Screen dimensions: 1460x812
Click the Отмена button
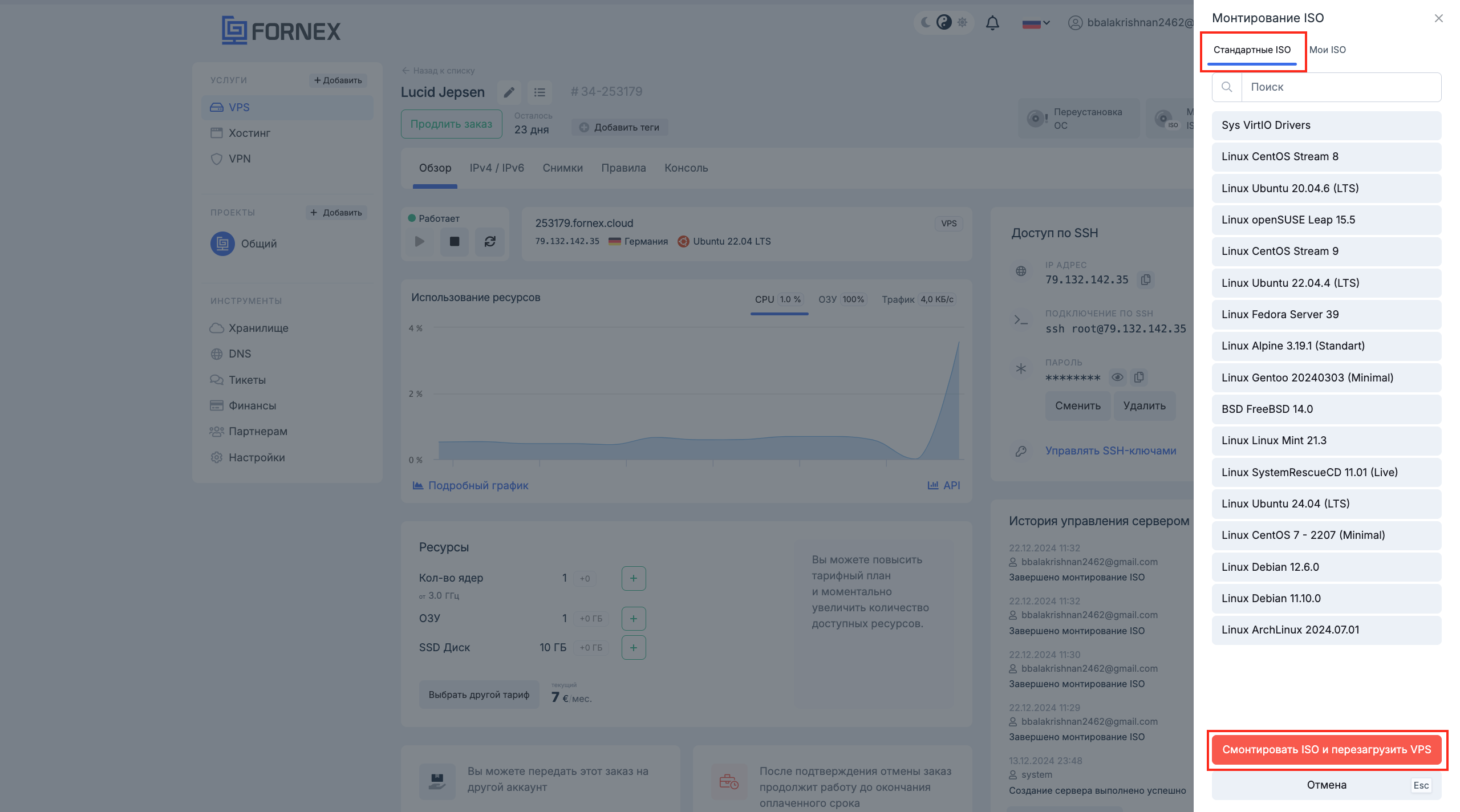(x=1327, y=785)
